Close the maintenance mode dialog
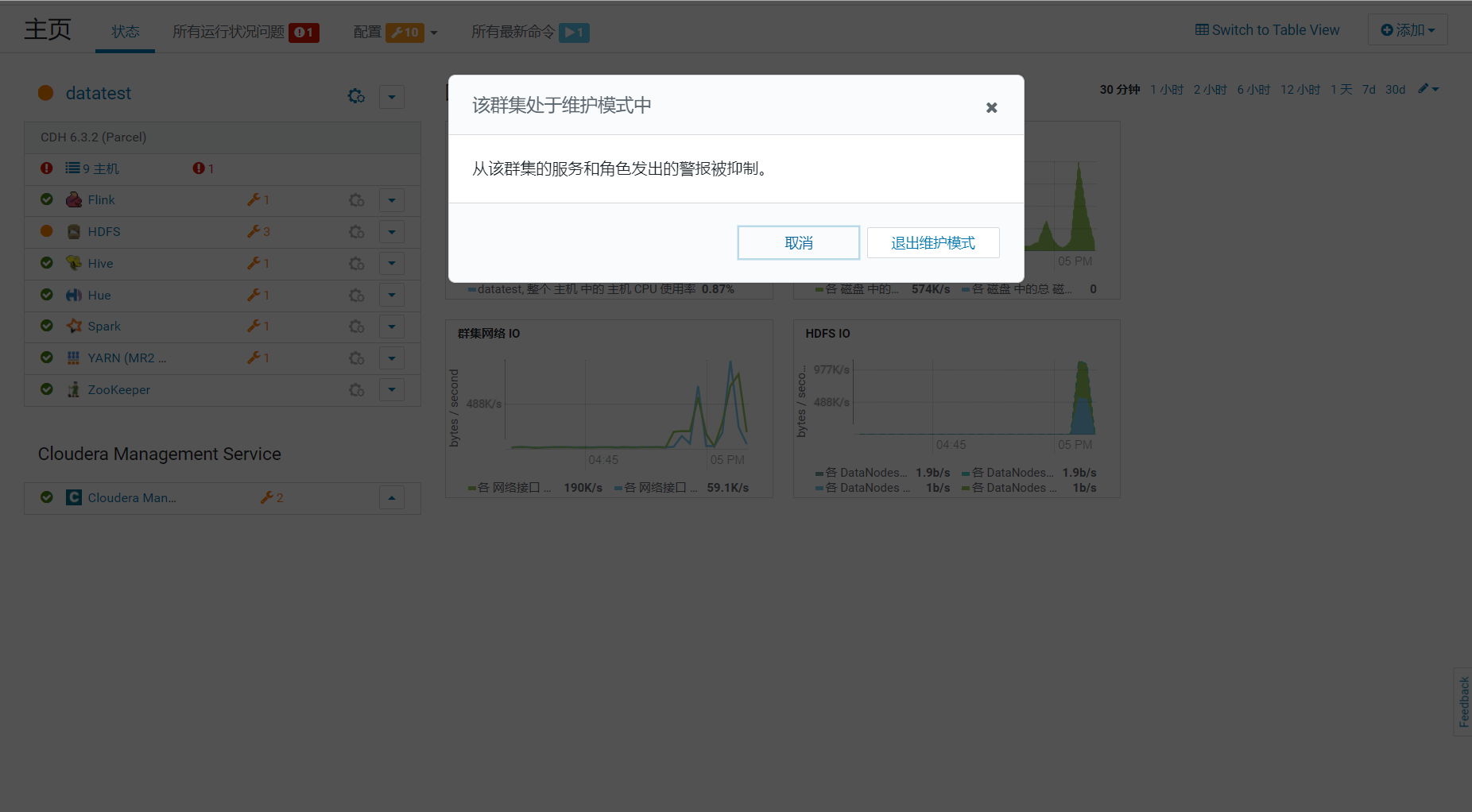1472x812 pixels. pyautogui.click(x=991, y=107)
